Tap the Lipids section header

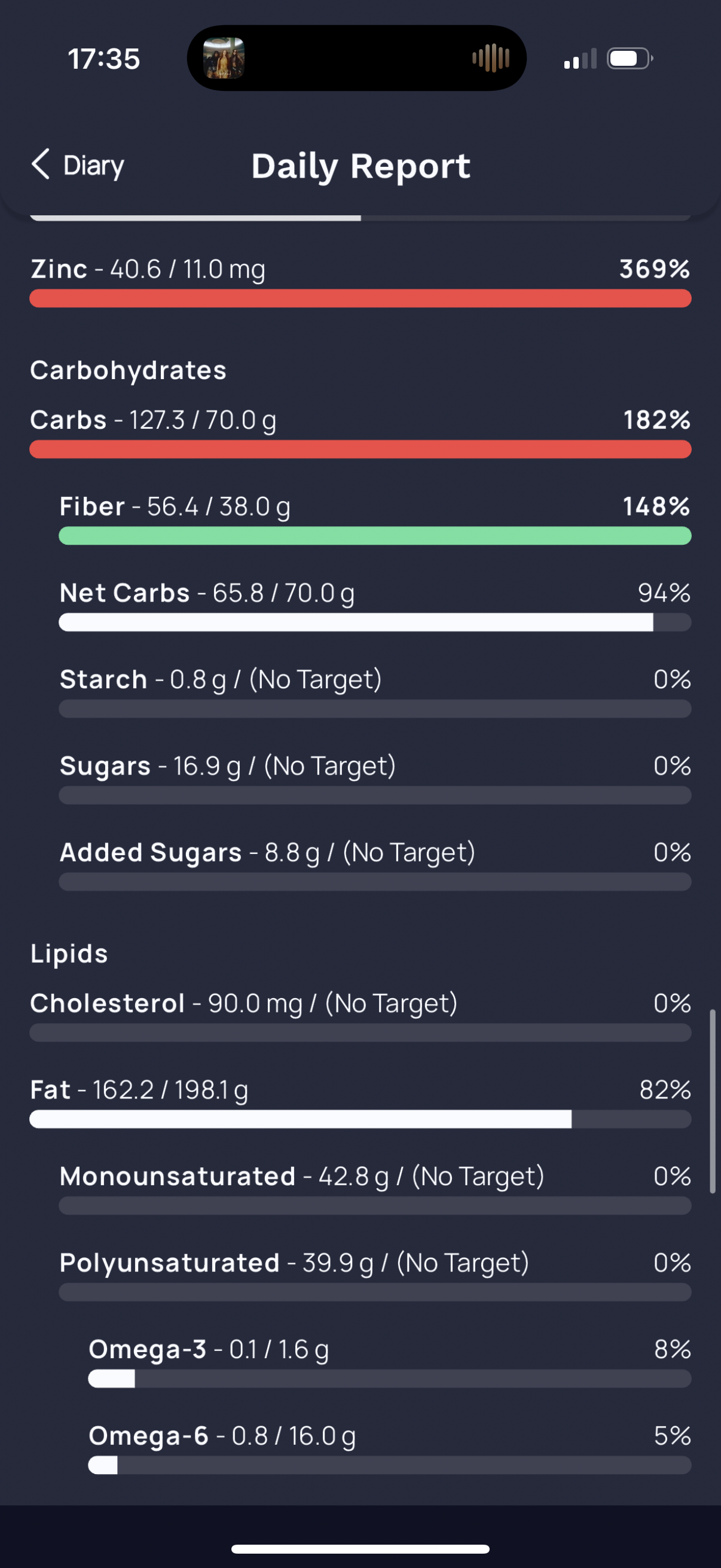[x=69, y=953]
